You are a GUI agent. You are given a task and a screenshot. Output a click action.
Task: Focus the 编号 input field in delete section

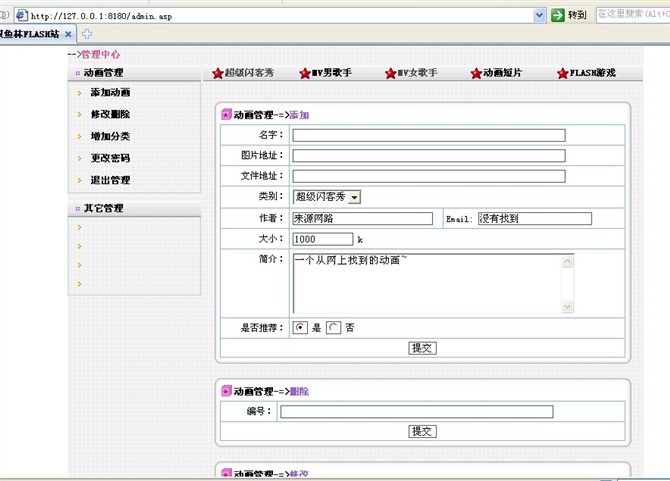pos(417,412)
